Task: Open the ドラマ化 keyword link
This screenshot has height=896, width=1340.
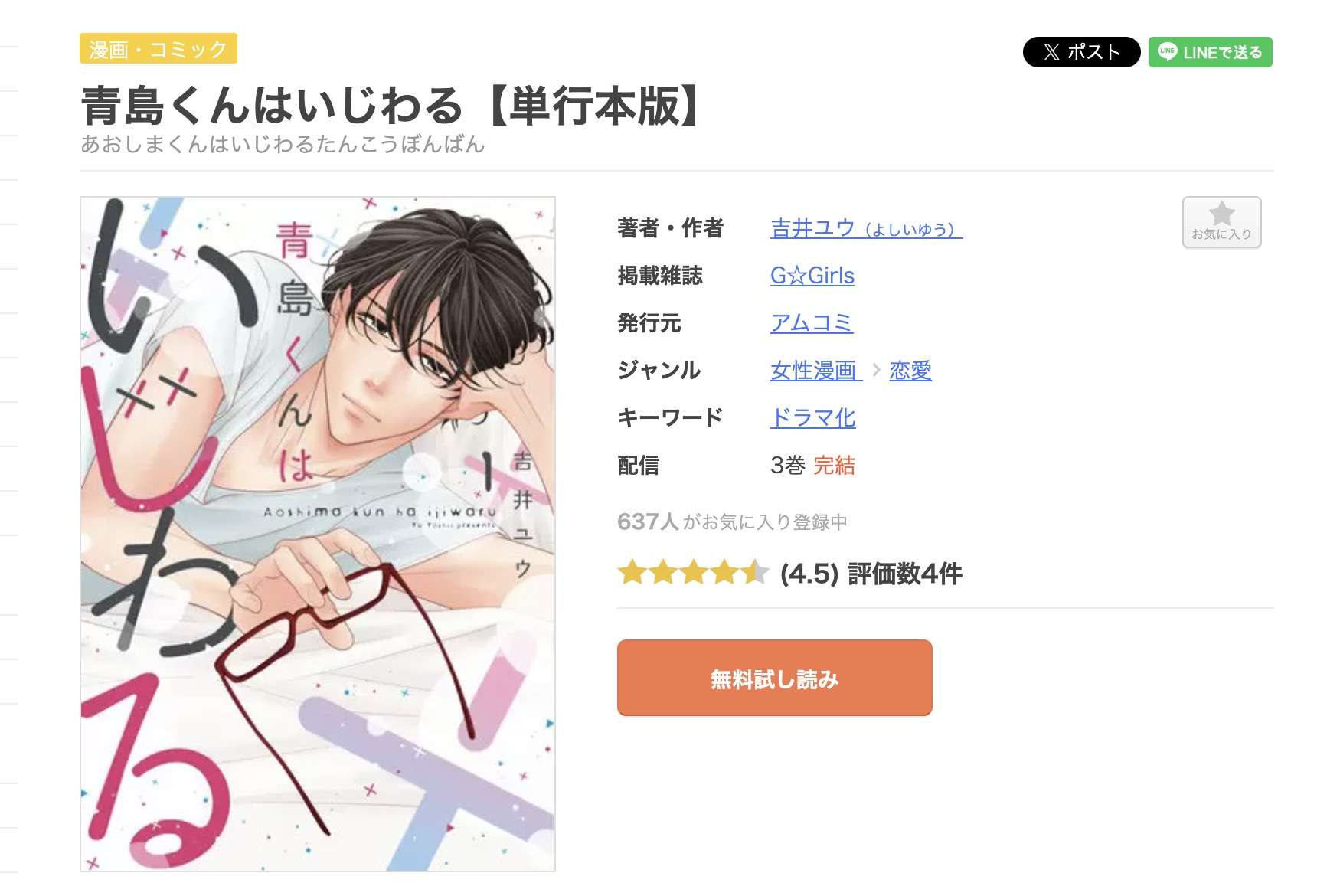Action: 813,418
